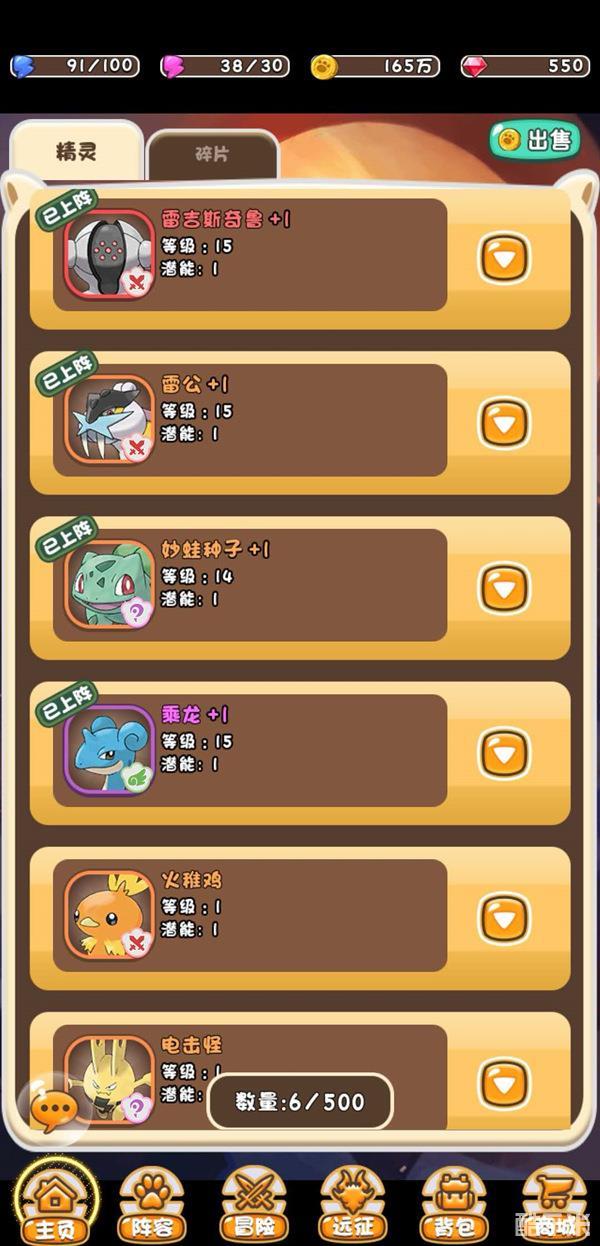This screenshot has width=600, height=1246.
Task: Tap the blue stamina bar 91/100
Action: [x=75, y=66]
